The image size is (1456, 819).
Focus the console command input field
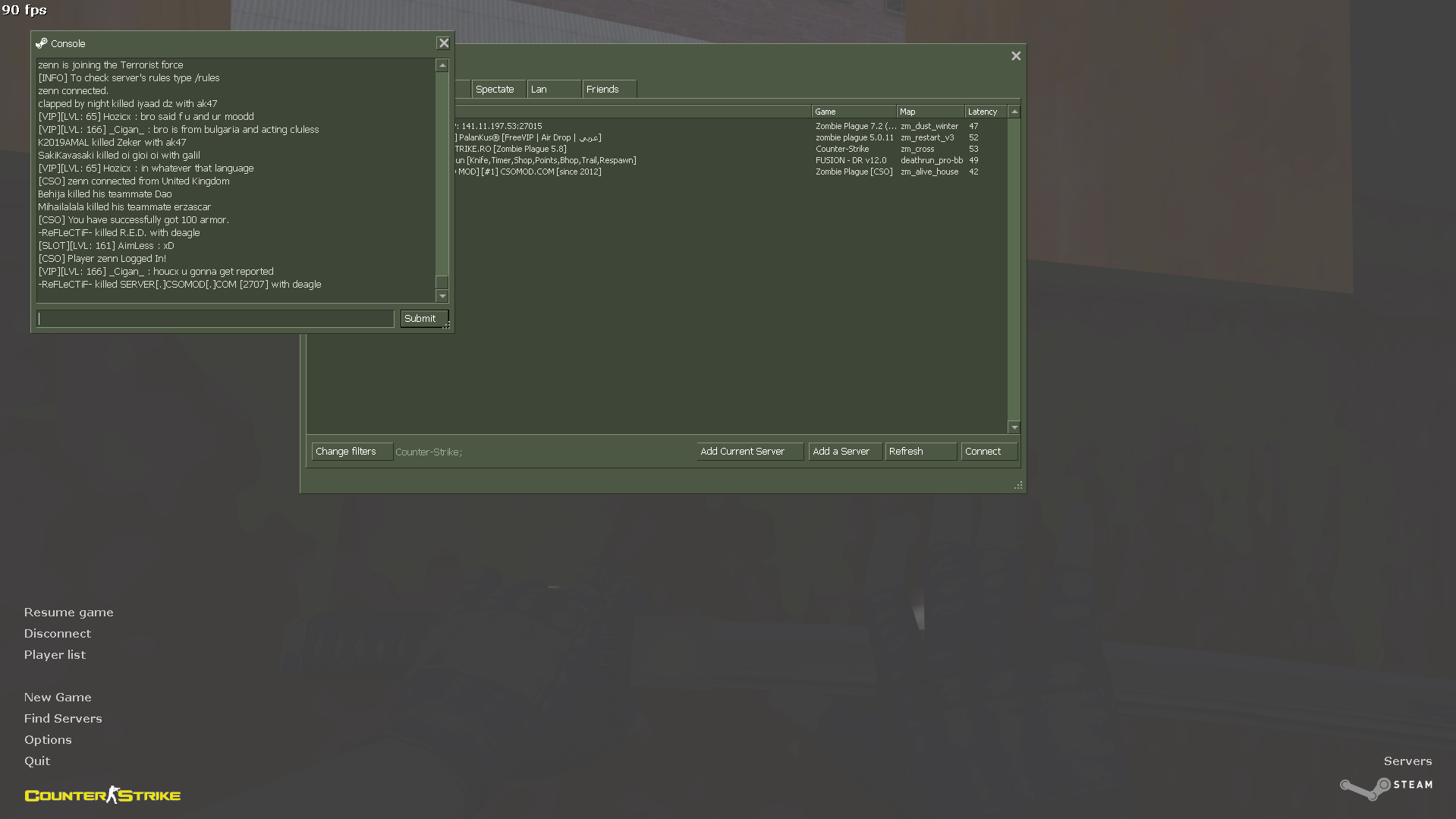click(x=215, y=319)
